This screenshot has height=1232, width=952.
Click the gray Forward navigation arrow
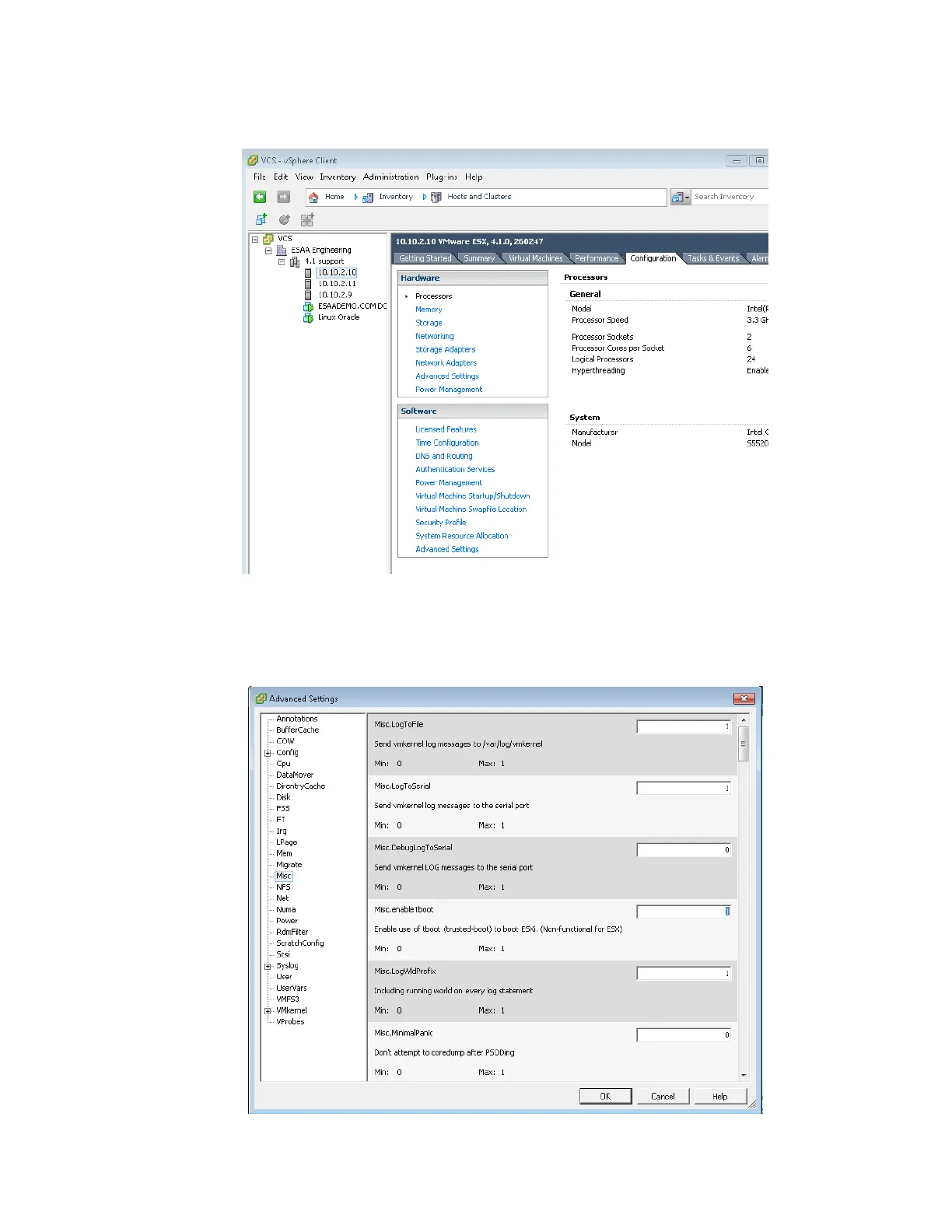(284, 197)
